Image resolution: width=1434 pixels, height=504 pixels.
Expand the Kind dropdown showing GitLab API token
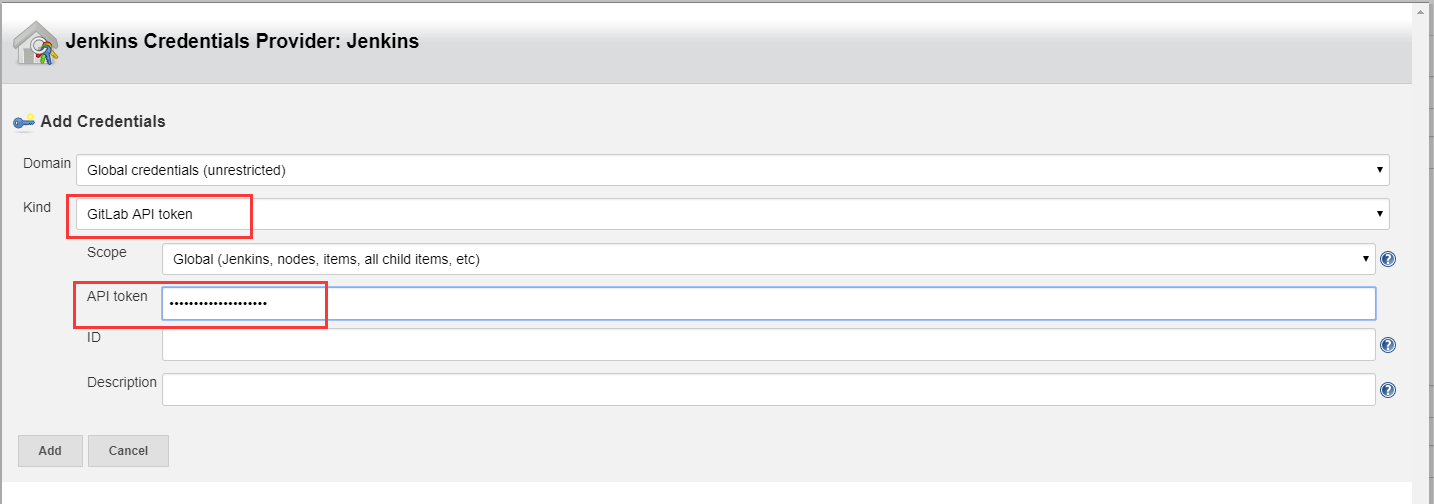point(733,214)
